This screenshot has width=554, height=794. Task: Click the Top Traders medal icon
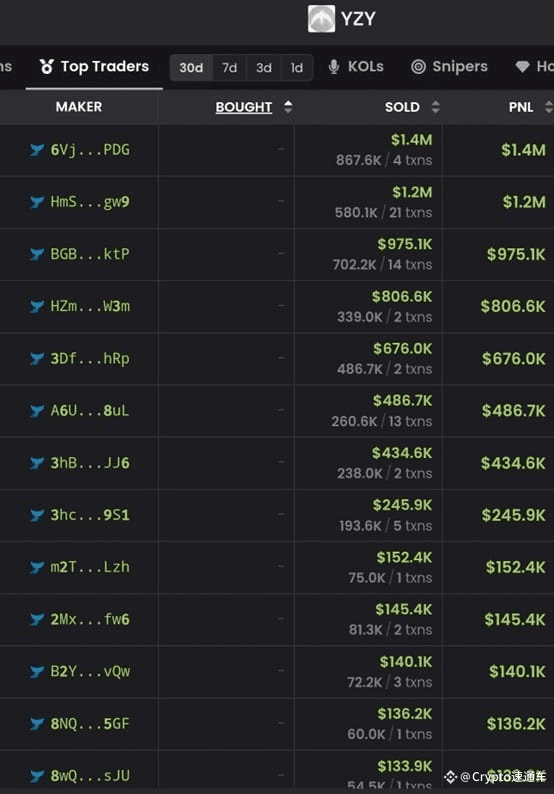coord(47,66)
